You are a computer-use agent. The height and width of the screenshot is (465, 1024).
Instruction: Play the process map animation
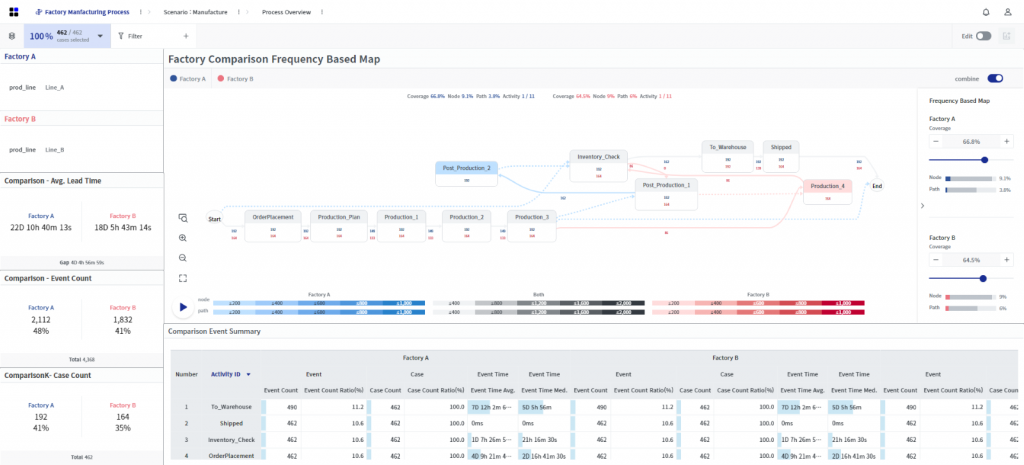click(x=183, y=307)
